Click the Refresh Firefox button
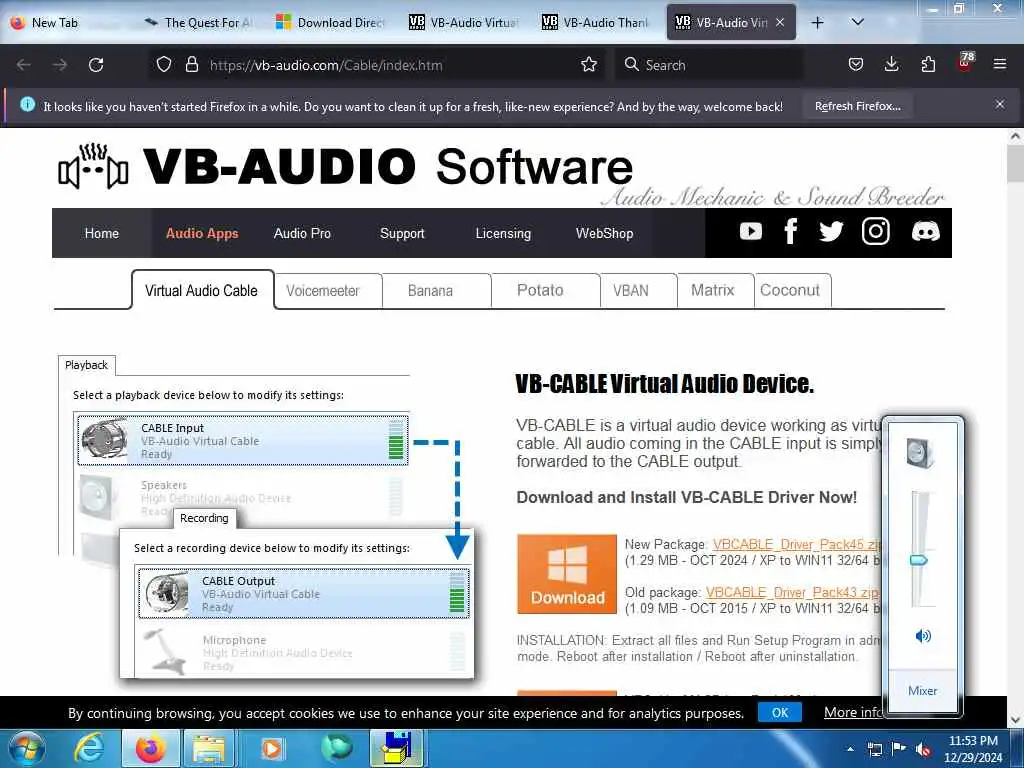Screen dimensions: 1024x768 [857, 106]
